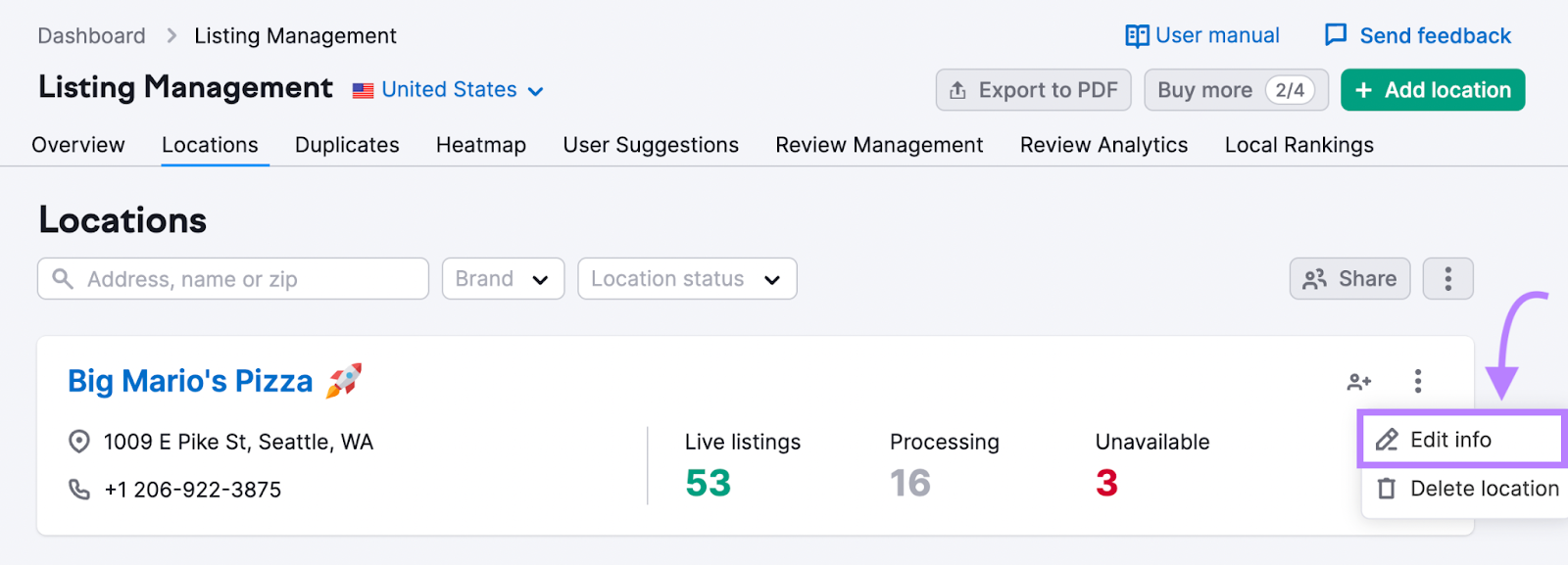Go to Dashboard breadcrumb link
This screenshot has width=1568, height=565.
tap(91, 36)
